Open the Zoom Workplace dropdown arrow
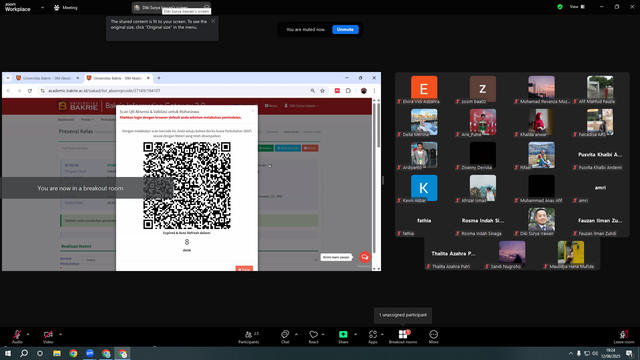This screenshot has height=360, width=640. (42, 7)
